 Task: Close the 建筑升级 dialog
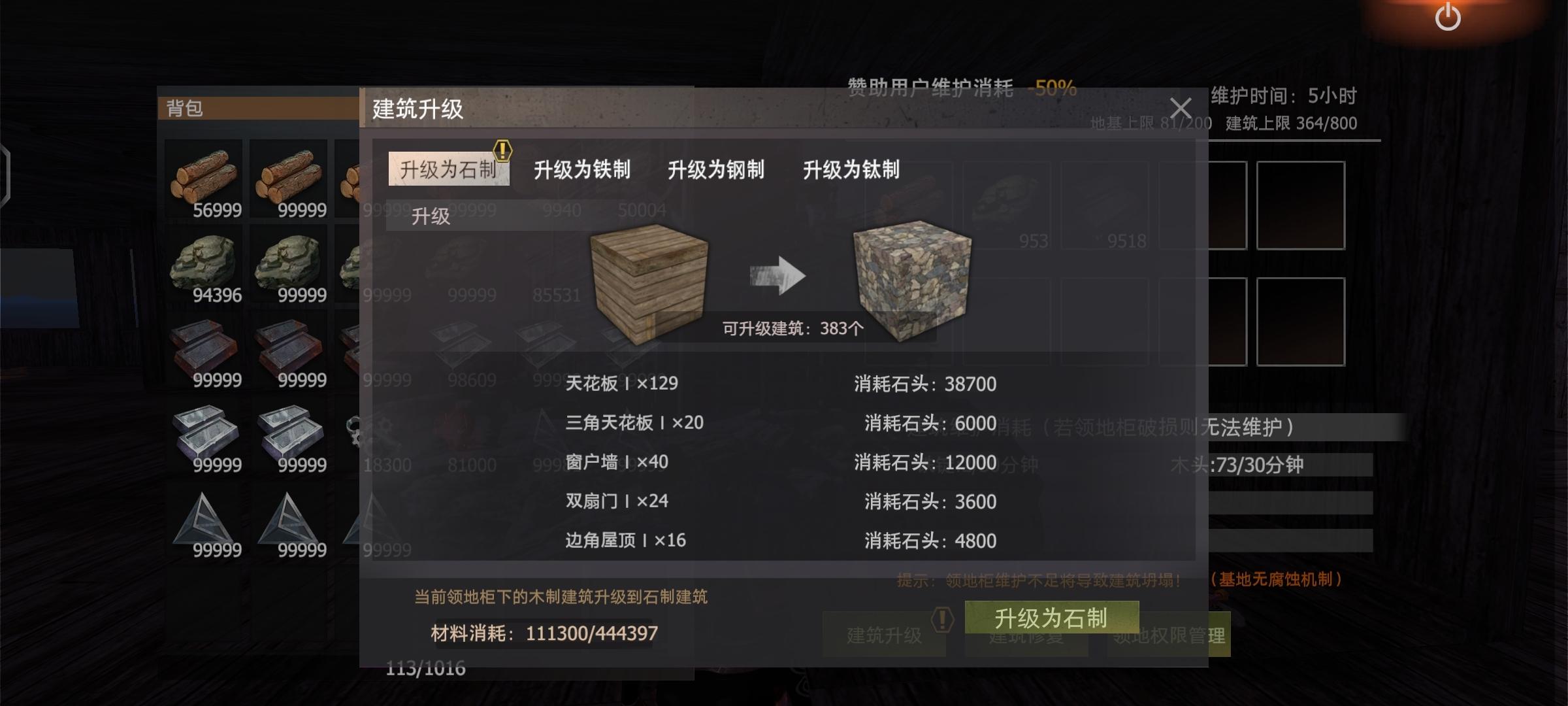pyautogui.click(x=1180, y=107)
